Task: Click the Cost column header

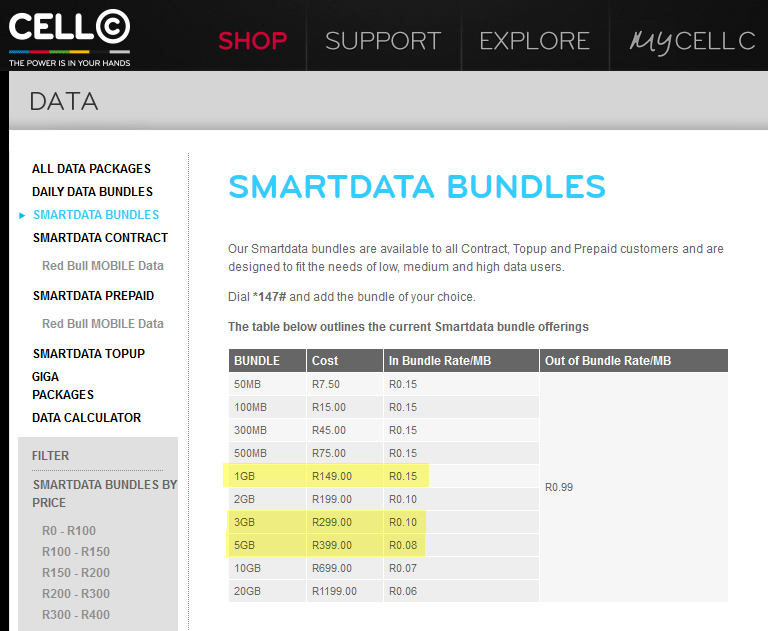Action: (345, 361)
